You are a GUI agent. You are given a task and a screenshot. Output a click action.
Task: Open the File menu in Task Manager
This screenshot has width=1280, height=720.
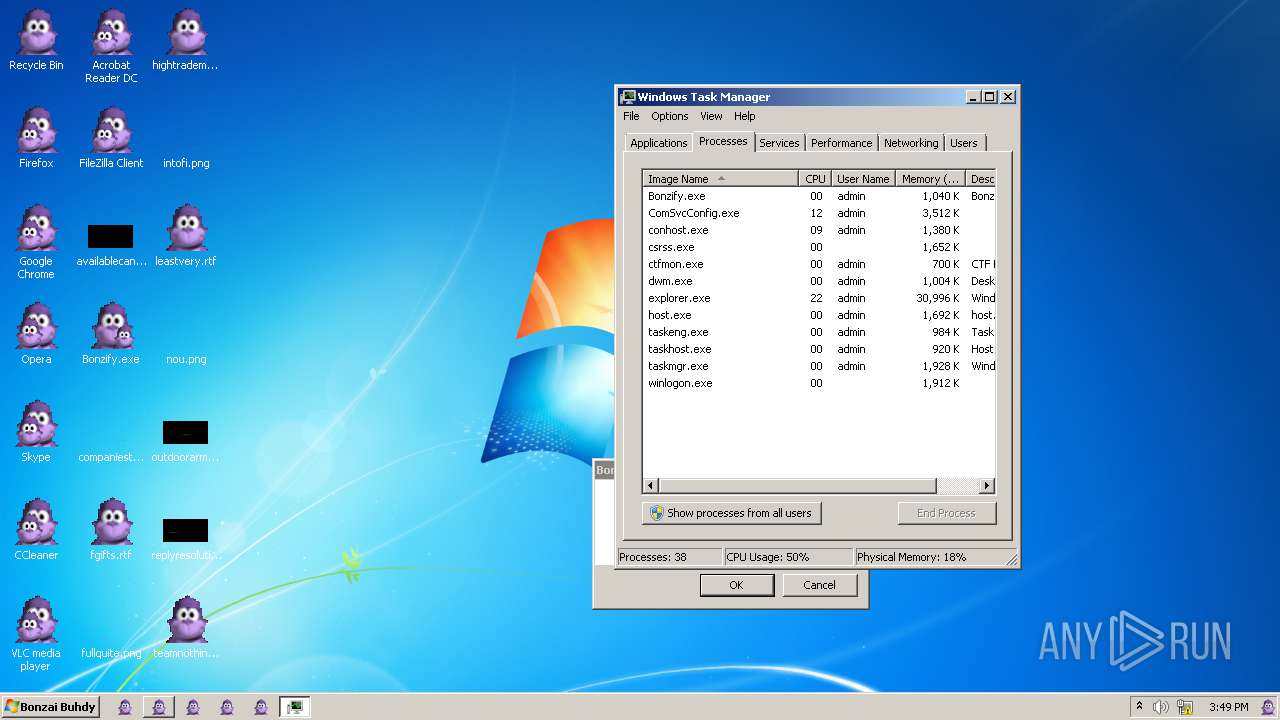tap(631, 116)
